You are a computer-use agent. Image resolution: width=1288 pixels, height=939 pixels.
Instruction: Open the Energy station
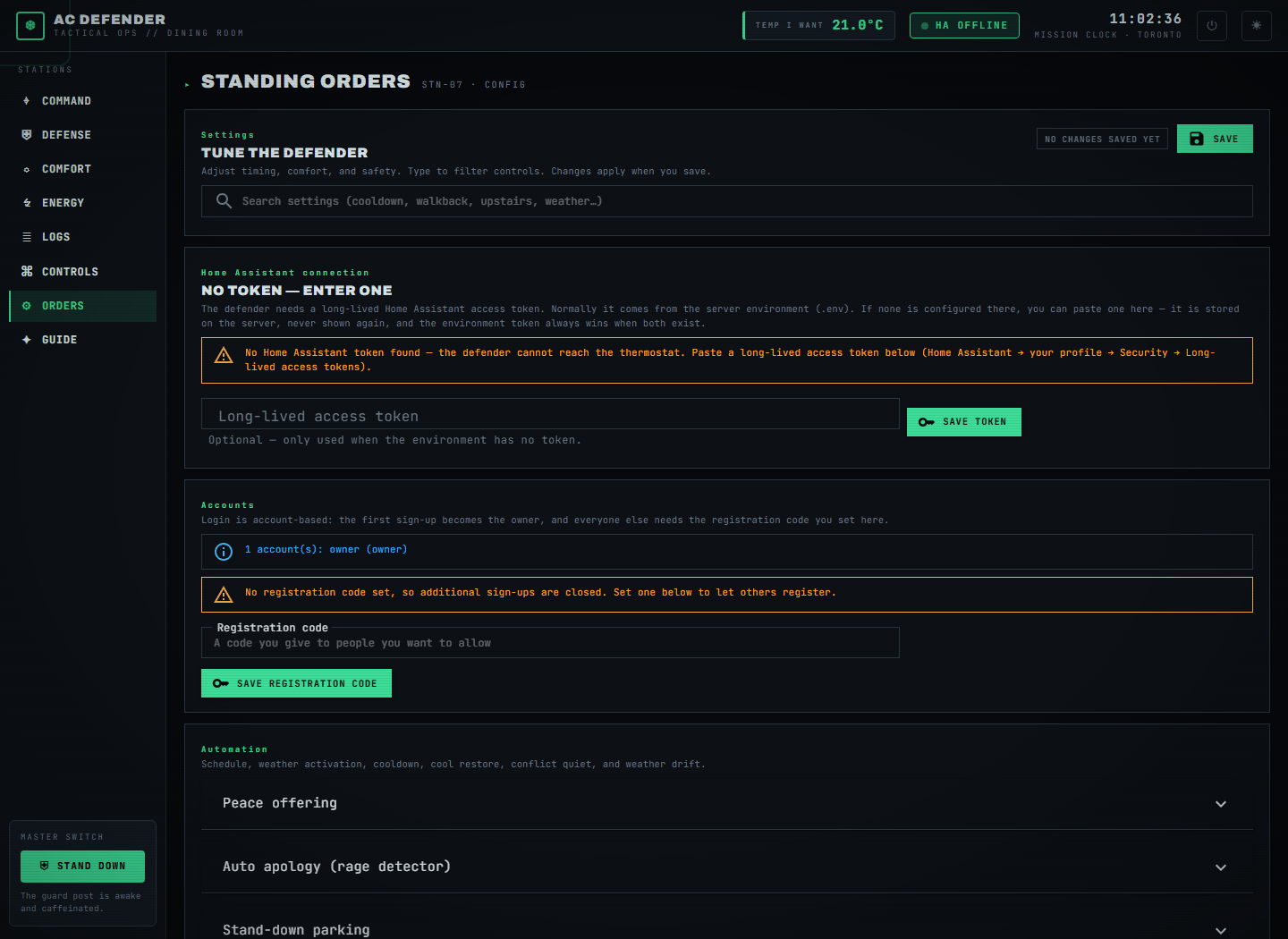click(x=82, y=203)
